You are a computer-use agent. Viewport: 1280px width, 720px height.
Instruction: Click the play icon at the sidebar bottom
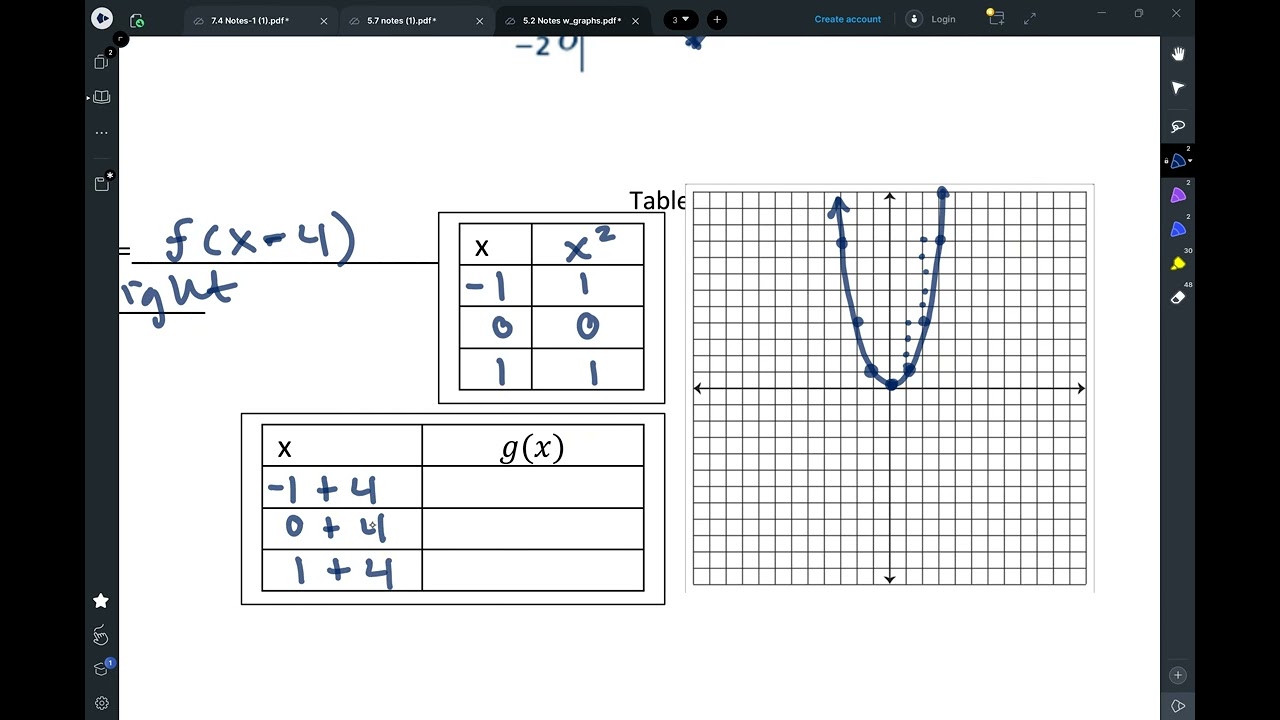1178,707
